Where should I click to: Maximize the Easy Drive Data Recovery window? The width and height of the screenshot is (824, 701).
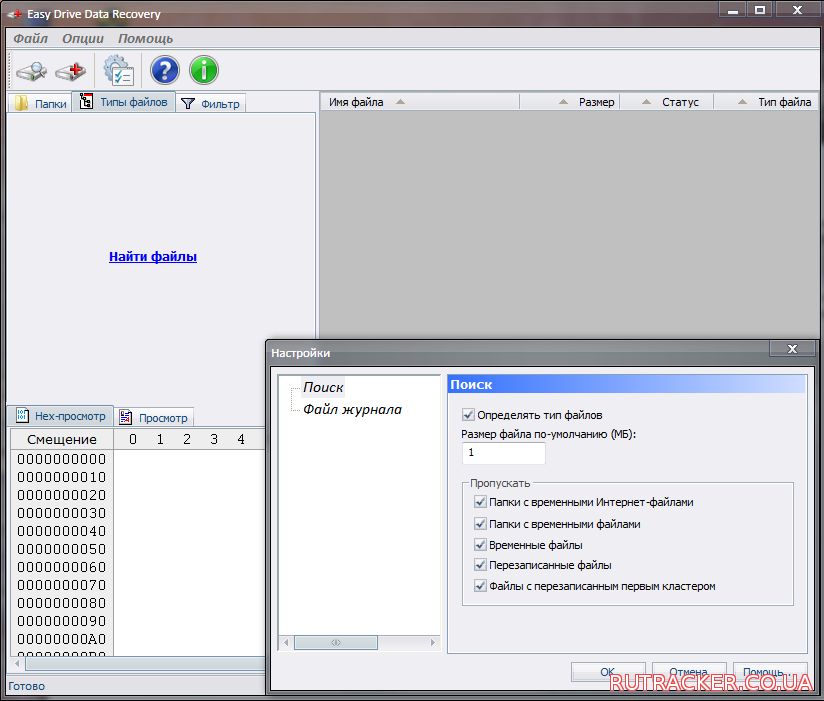click(760, 10)
